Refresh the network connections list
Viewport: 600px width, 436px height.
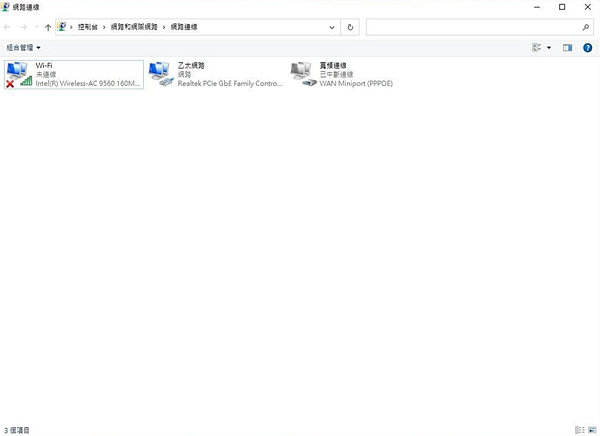[x=350, y=27]
